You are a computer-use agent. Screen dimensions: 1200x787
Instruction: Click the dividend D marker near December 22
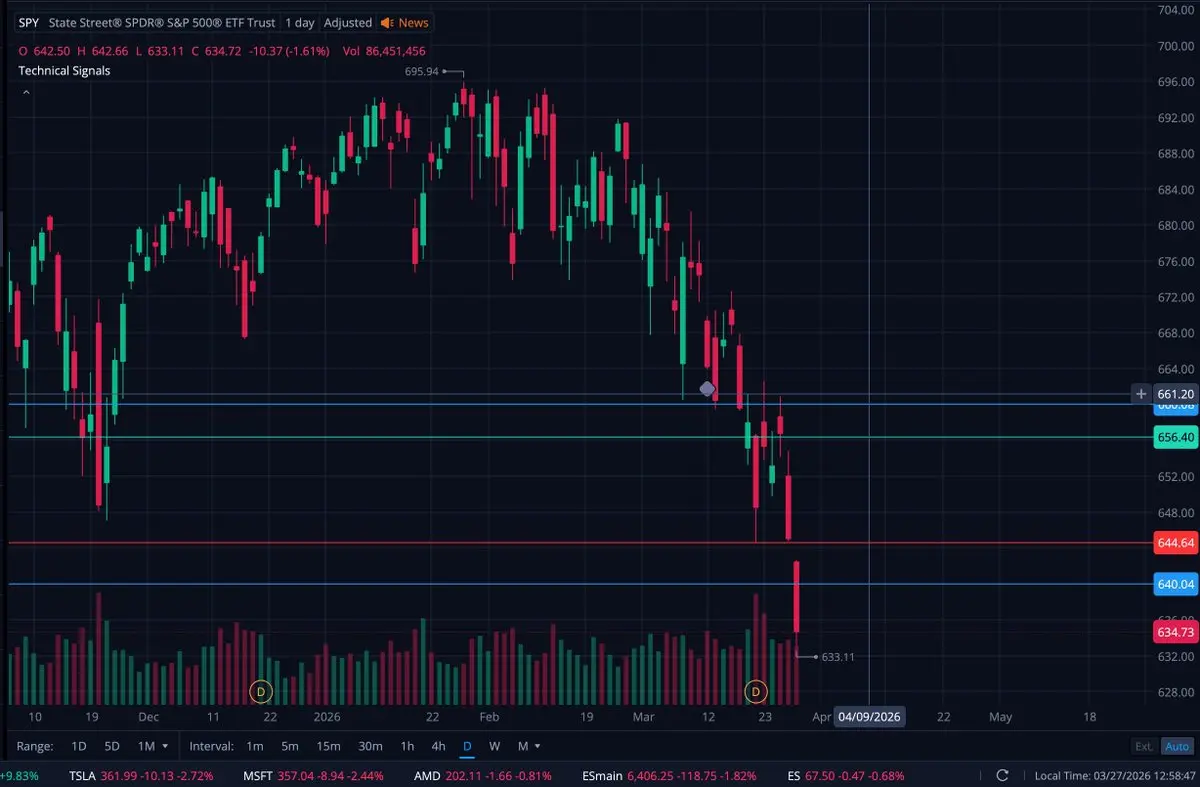260,691
